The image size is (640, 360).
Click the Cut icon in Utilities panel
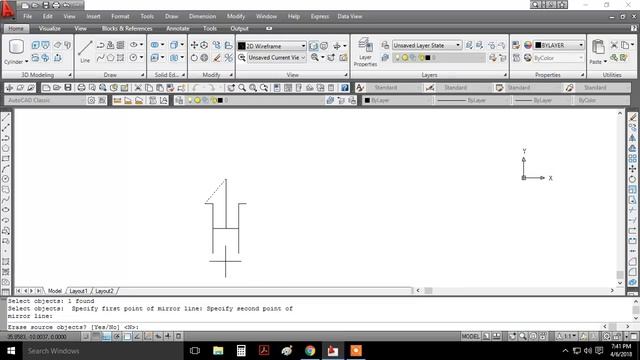pos(614,45)
